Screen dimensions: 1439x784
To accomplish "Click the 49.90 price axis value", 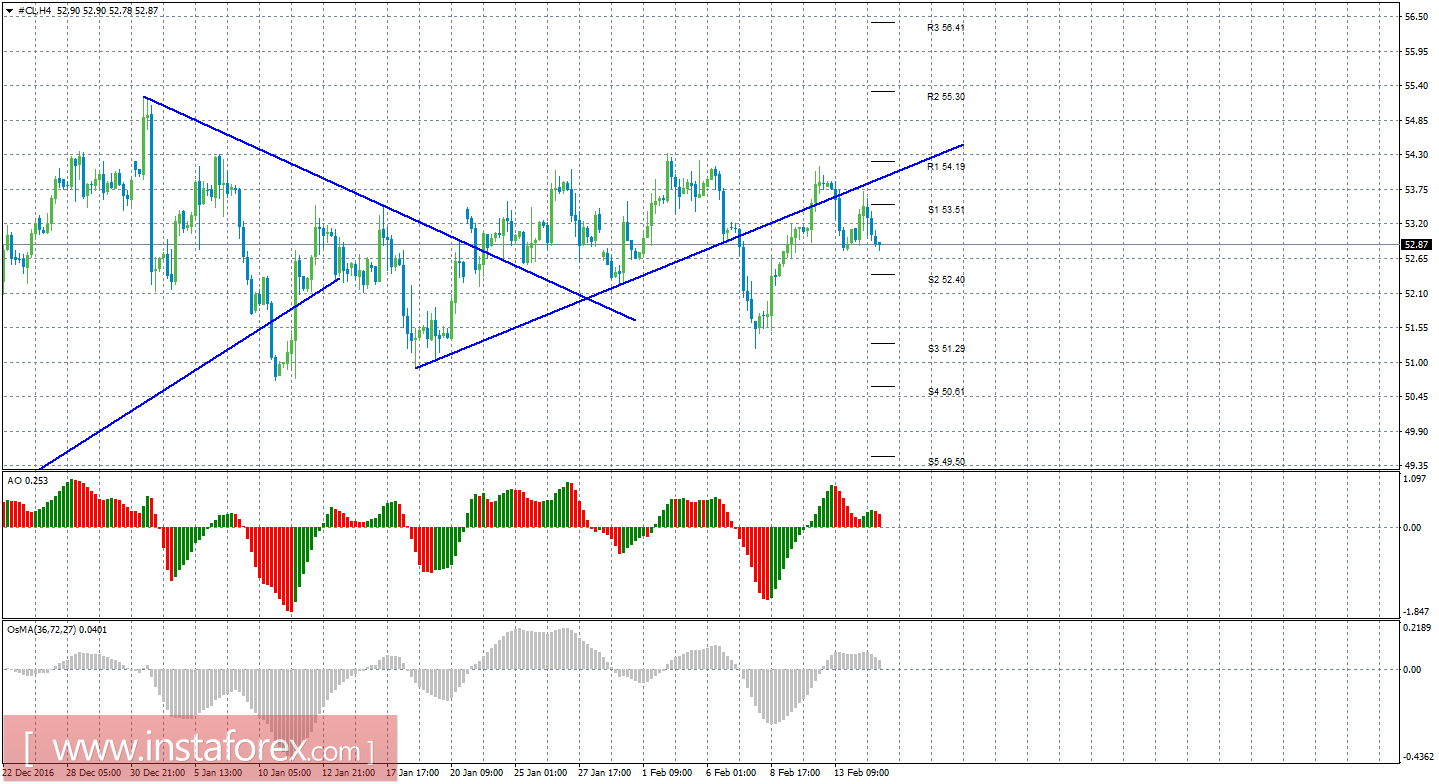I will [x=1415, y=432].
